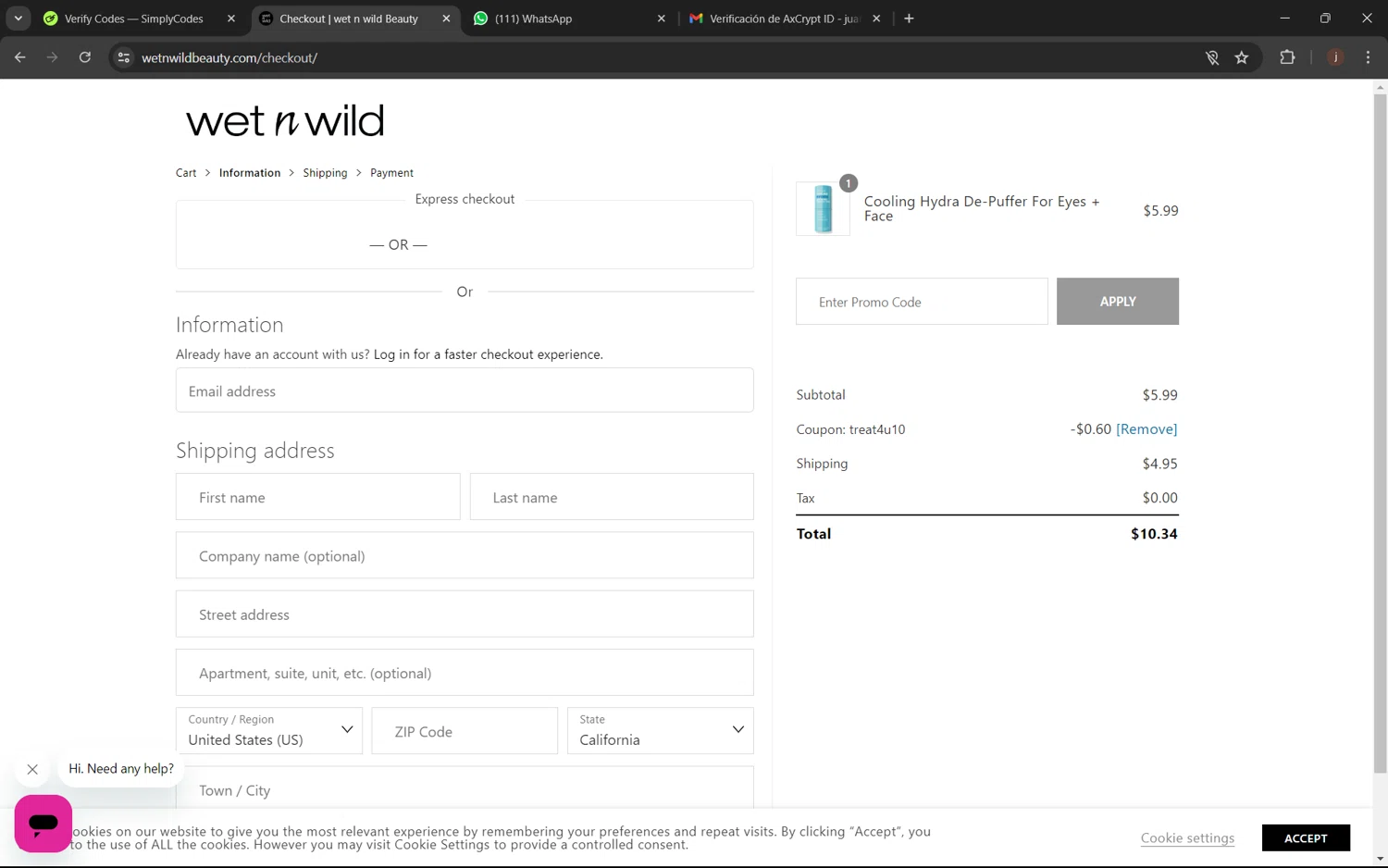
Task: Open the Chrome profile avatar
Action: click(x=1335, y=57)
